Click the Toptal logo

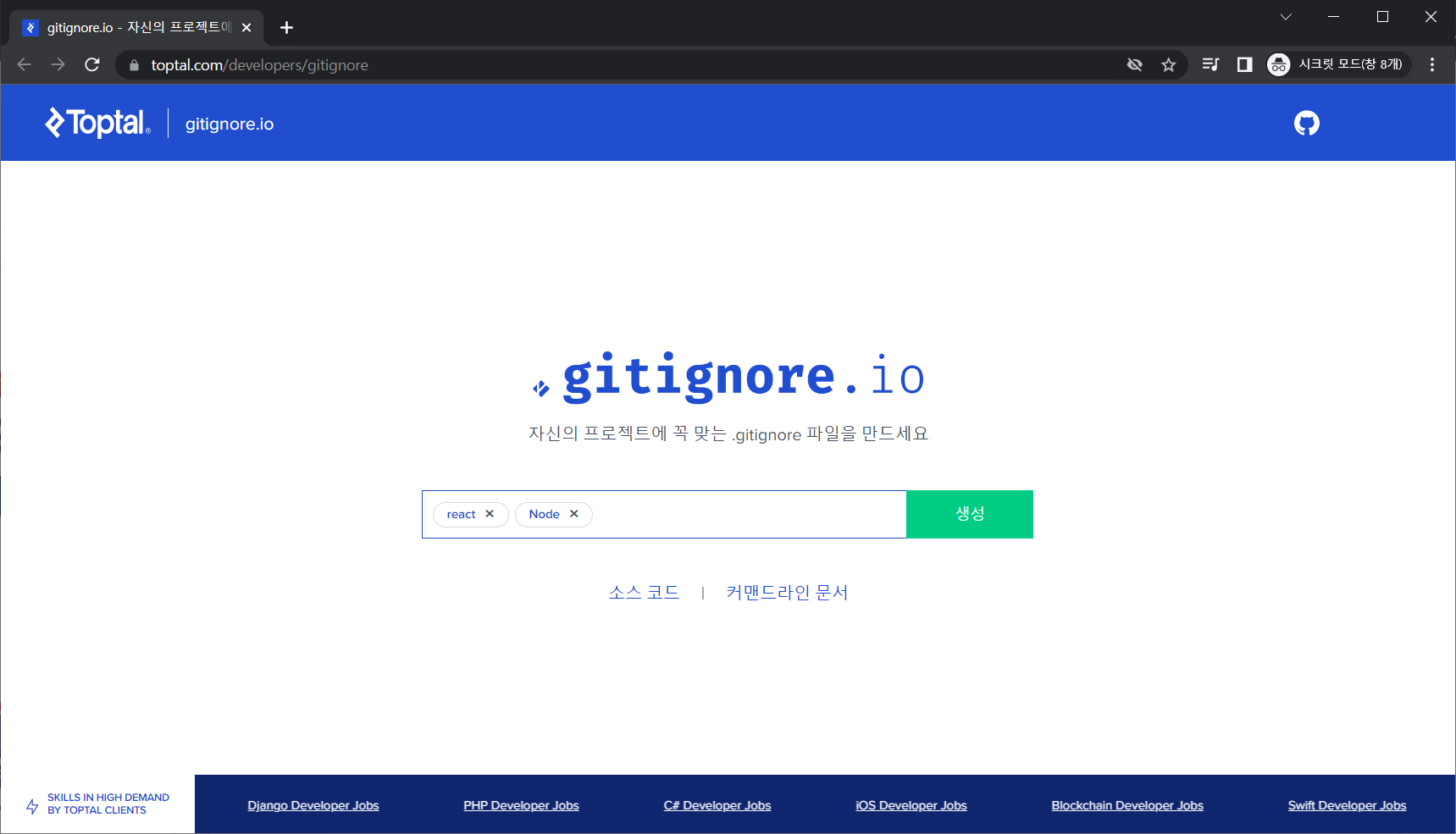tap(98, 123)
